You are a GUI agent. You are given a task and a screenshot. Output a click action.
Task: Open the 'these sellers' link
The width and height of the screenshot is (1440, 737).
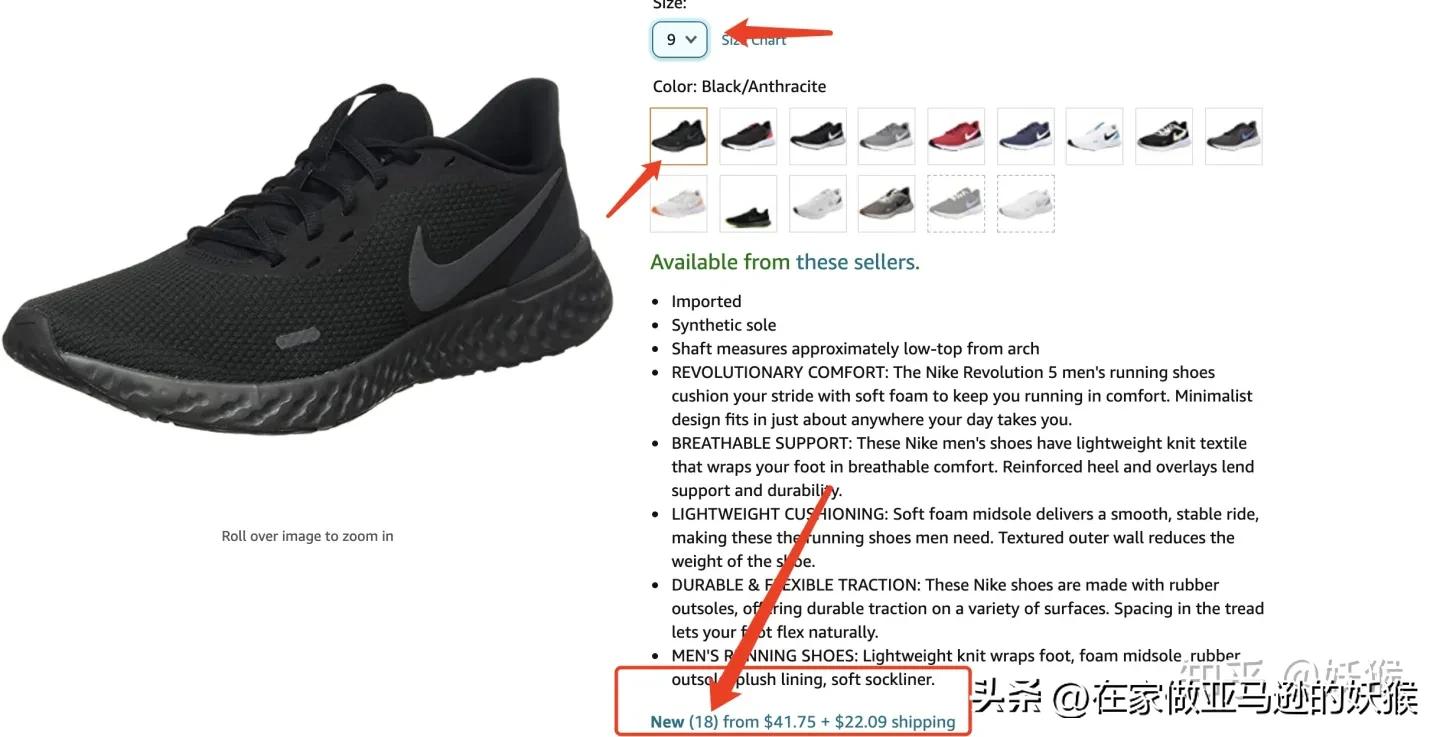tap(858, 262)
